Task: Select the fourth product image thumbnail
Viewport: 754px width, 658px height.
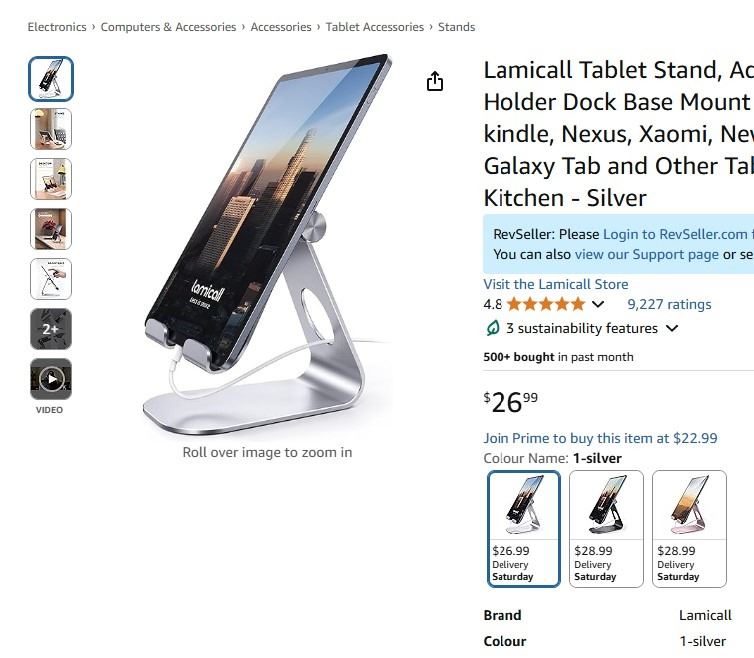Action: point(51,229)
